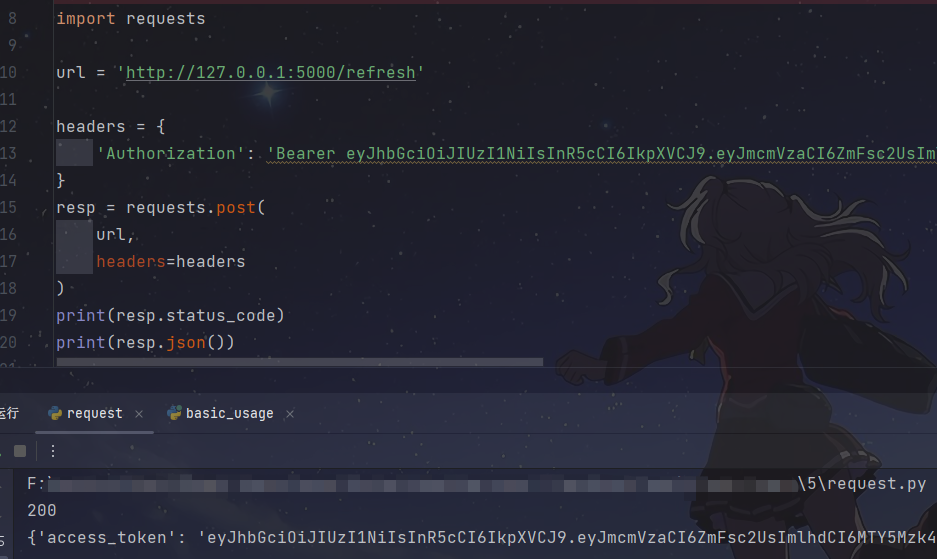Click line number 10 in the gutter
The height and width of the screenshot is (559, 937).
(8, 72)
